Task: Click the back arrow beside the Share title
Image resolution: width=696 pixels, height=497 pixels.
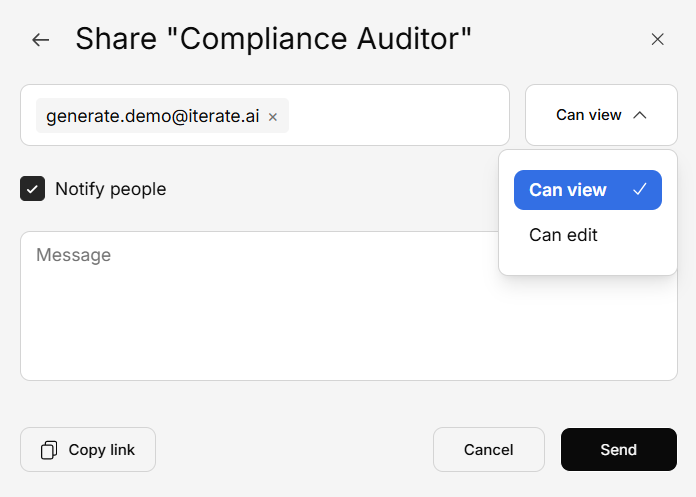Action: pos(40,40)
